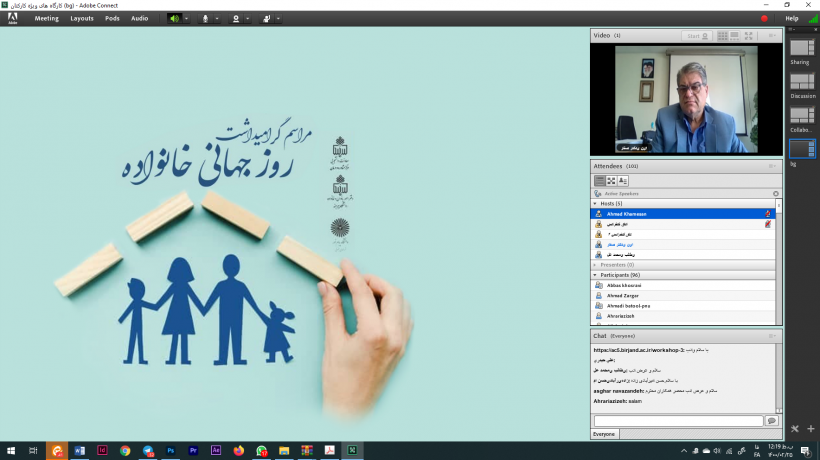Select Attendees breakout room view icon
The height and width of the screenshot is (460, 820).
pyautogui.click(x=611, y=181)
